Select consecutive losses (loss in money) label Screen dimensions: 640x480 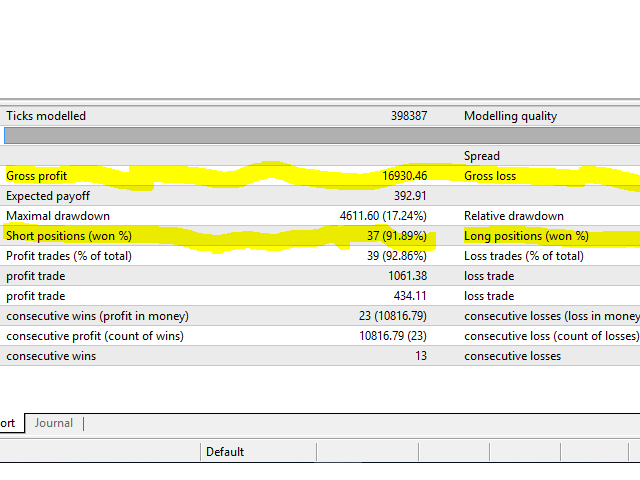(x=552, y=316)
